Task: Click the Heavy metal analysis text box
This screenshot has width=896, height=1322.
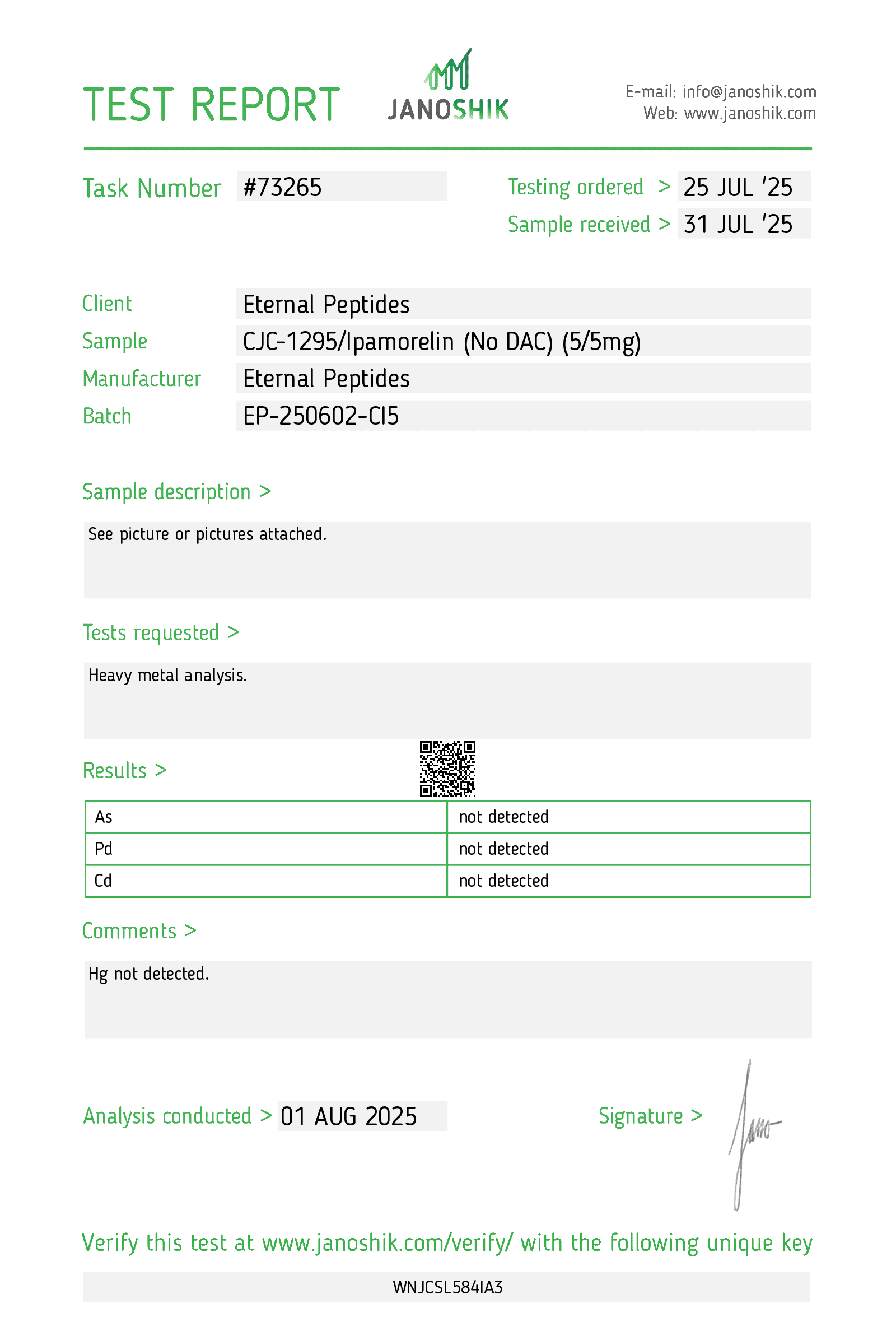Action: (x=447, y=700)
